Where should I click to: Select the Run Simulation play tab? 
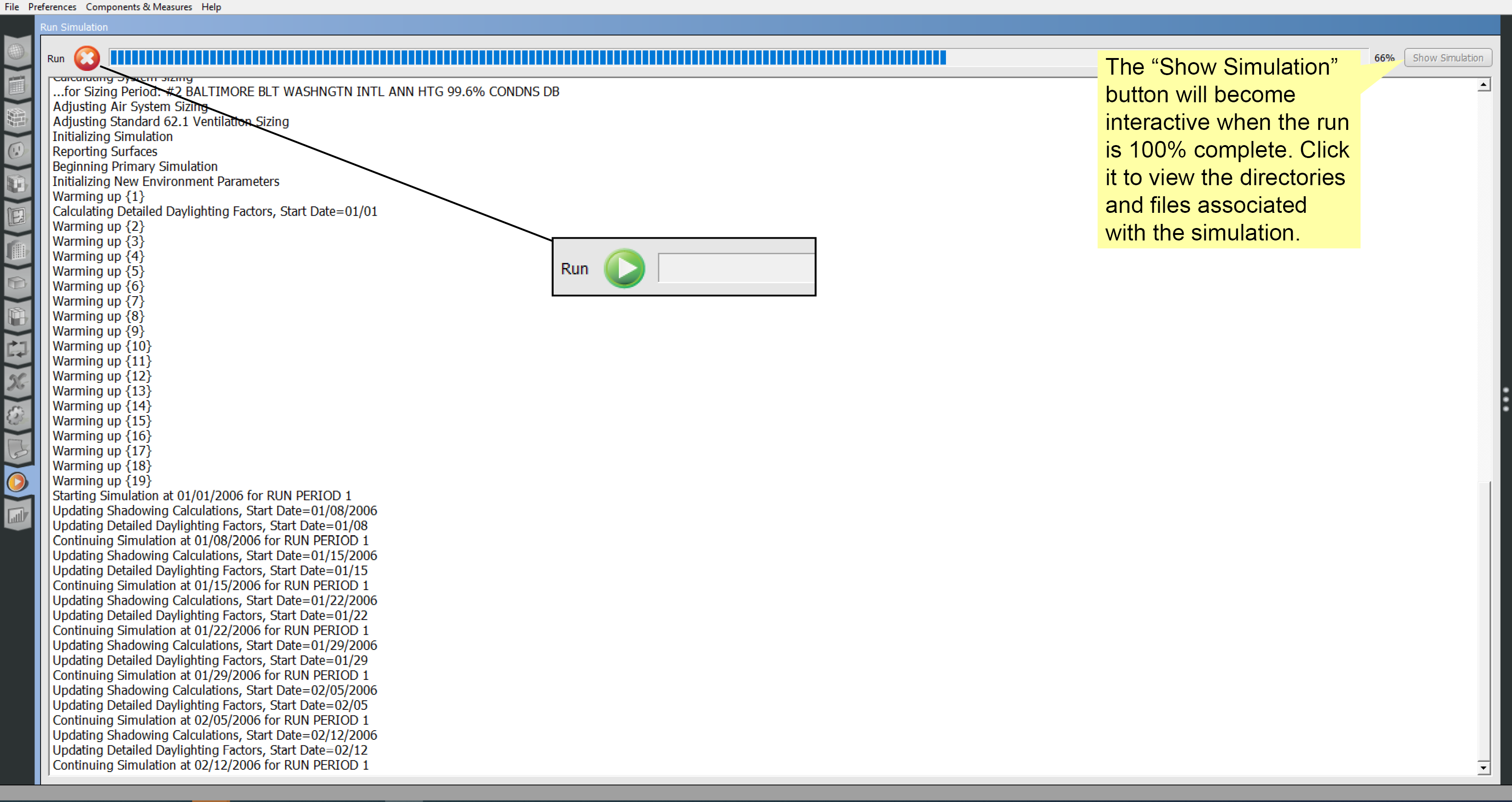tap(18, 481)
